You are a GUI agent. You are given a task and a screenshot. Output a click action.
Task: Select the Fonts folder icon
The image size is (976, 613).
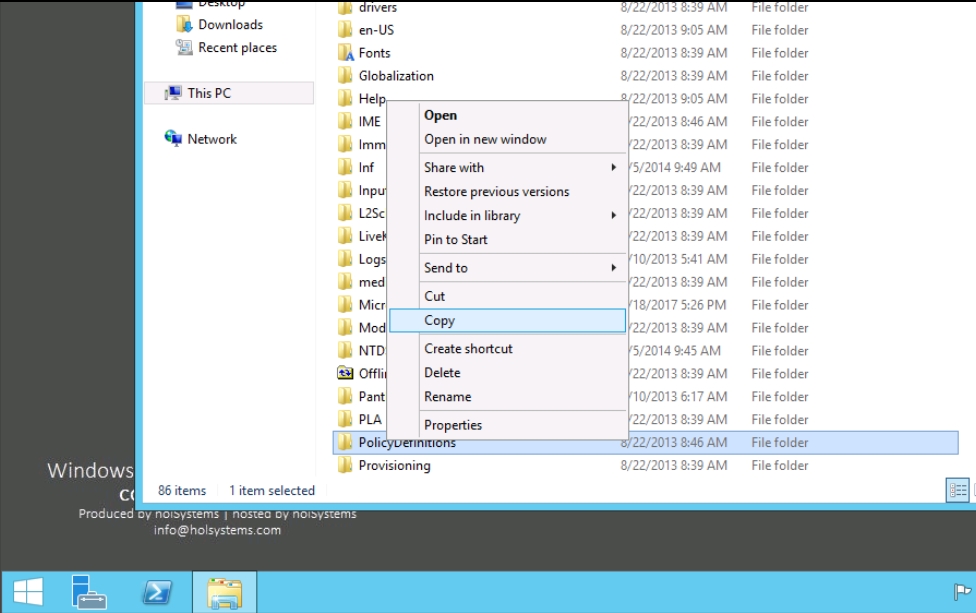click(x=346, y=53)
